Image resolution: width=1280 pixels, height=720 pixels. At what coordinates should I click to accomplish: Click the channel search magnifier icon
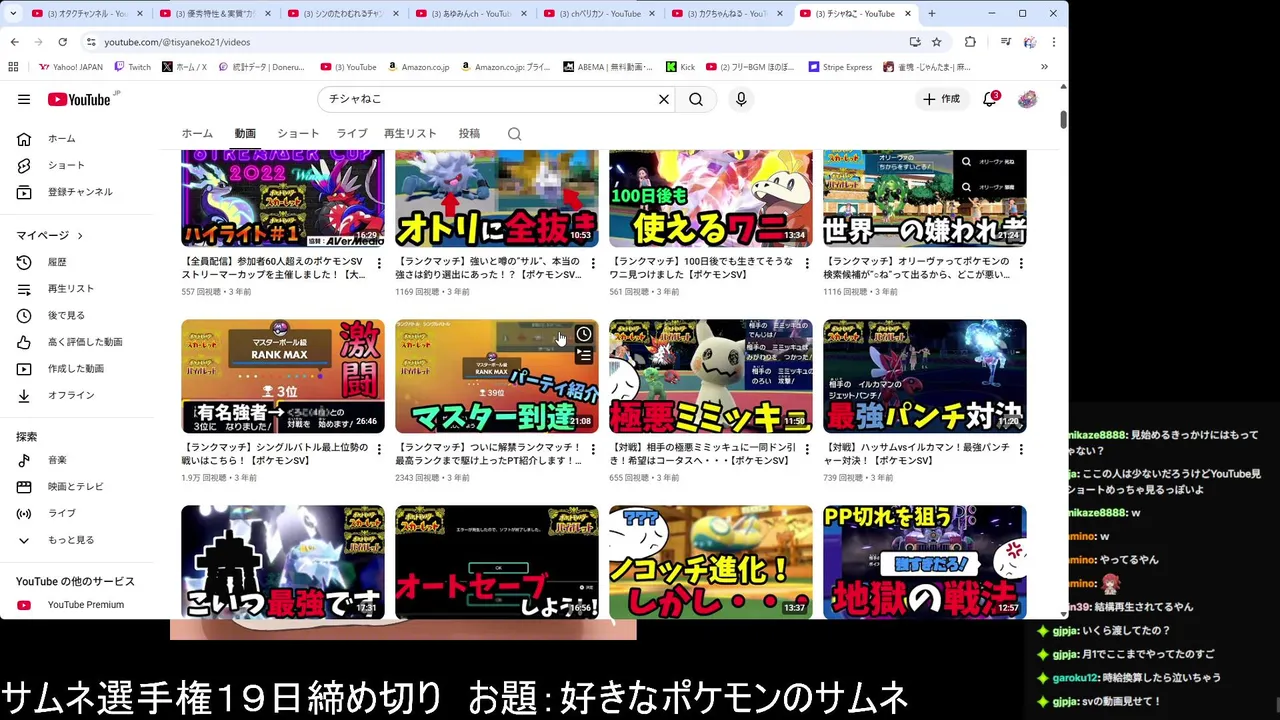click(514, 134)
